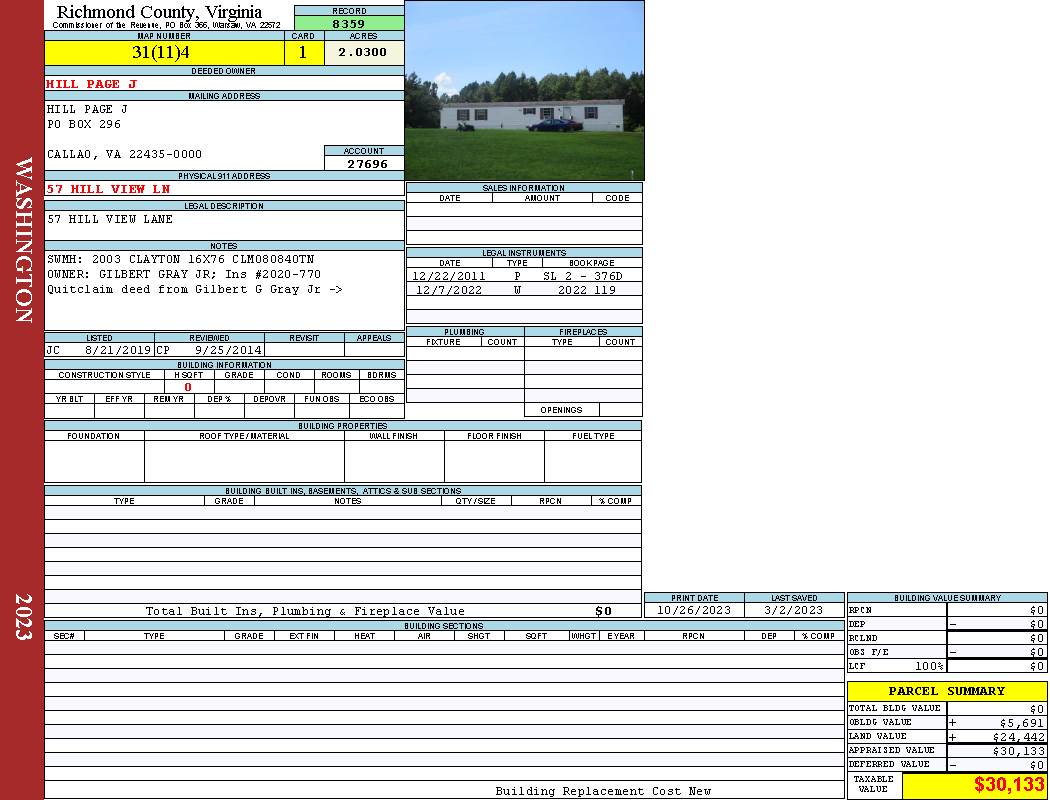
Task: Click the last saved date 3/2/2023
Action: tap(793, 610)
